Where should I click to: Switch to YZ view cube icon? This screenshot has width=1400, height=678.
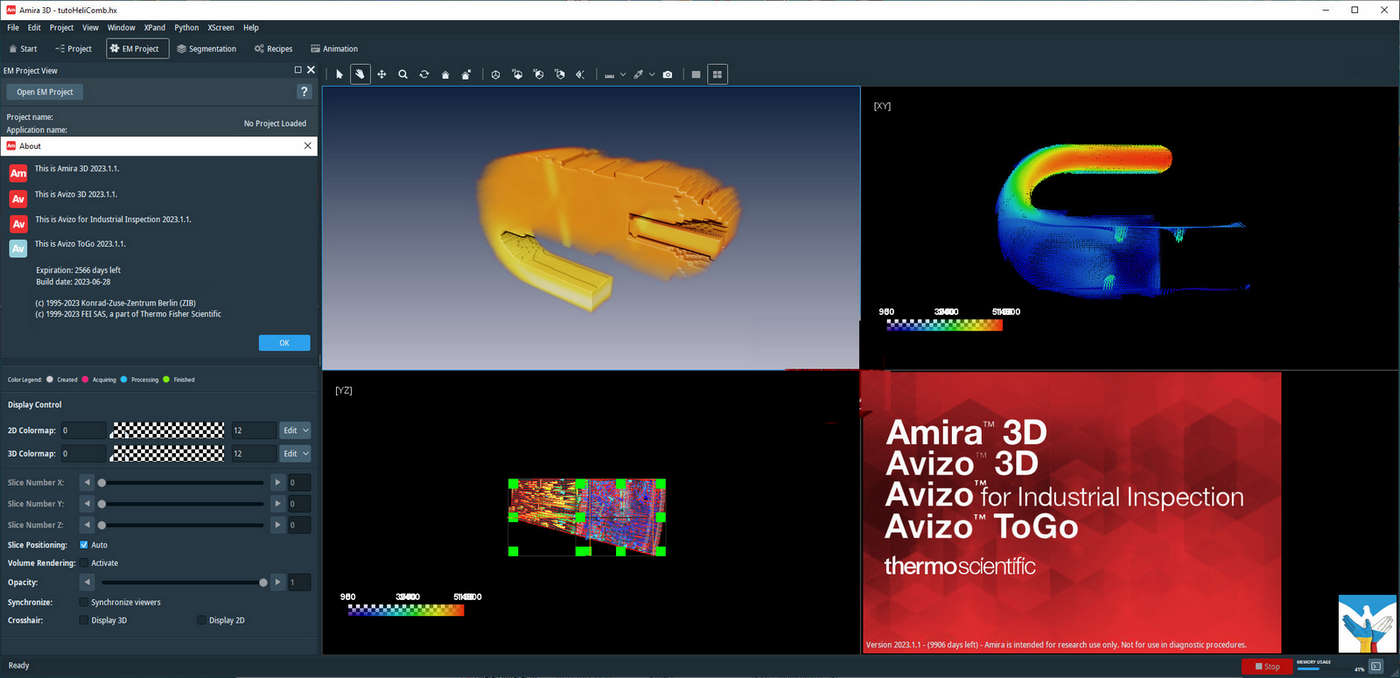(x=559, y=74)
